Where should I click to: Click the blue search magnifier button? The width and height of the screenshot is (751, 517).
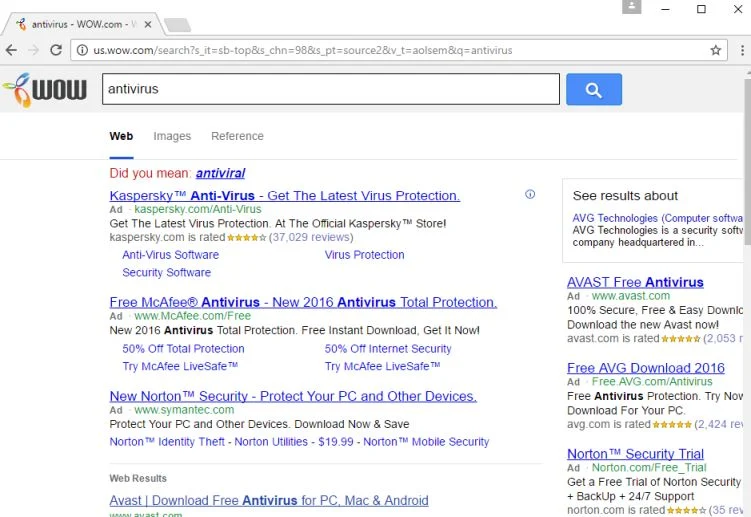click(x=594, y=89)
